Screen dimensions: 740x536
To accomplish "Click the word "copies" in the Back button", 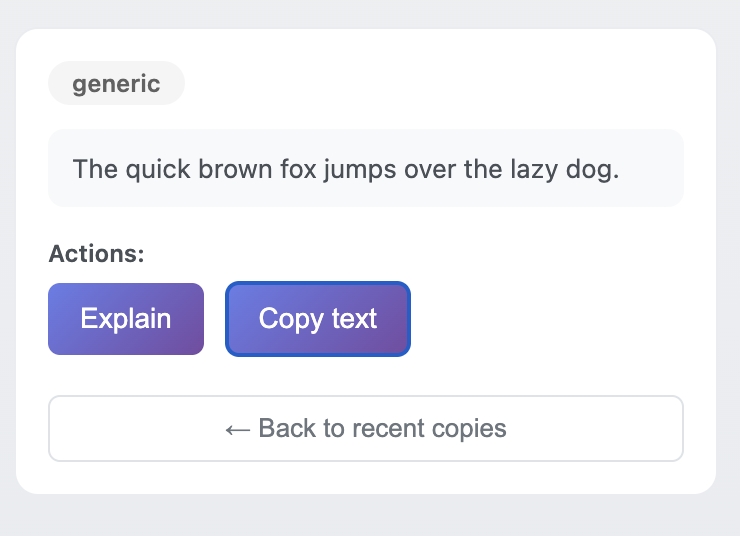I will 470,429.
